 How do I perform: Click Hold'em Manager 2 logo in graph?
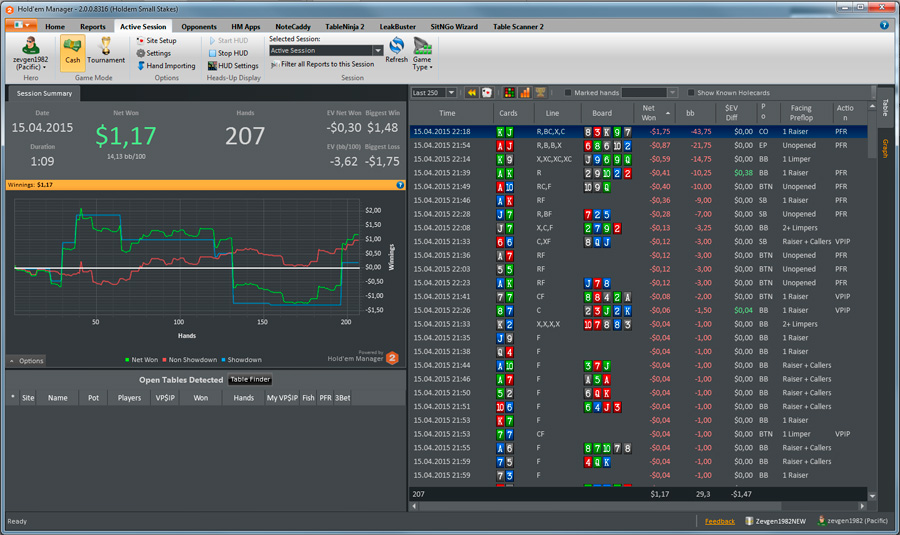pos(392,358)
